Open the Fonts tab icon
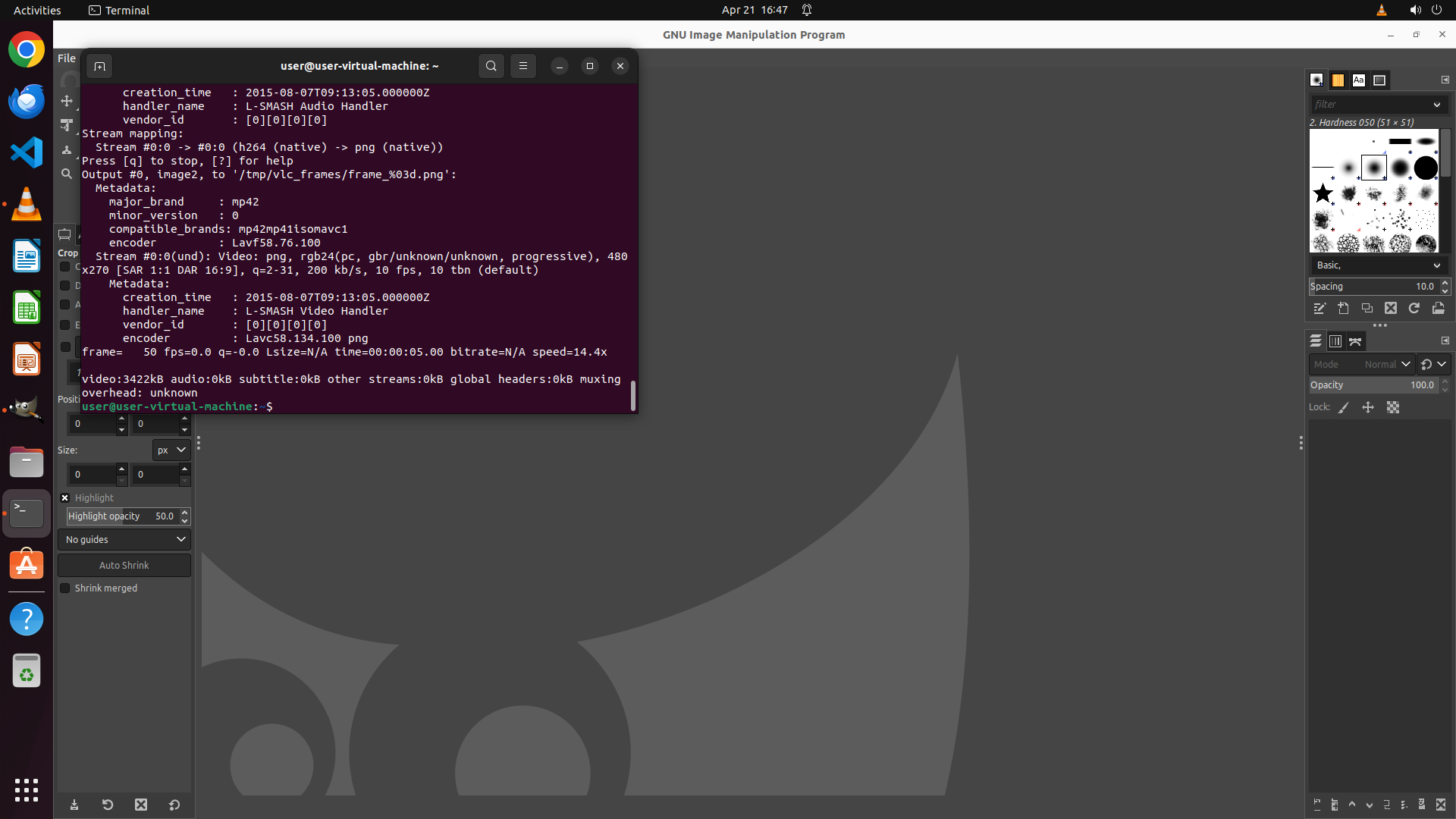The height and width of the screenshot is (819, 1456). click(1358, 80)
